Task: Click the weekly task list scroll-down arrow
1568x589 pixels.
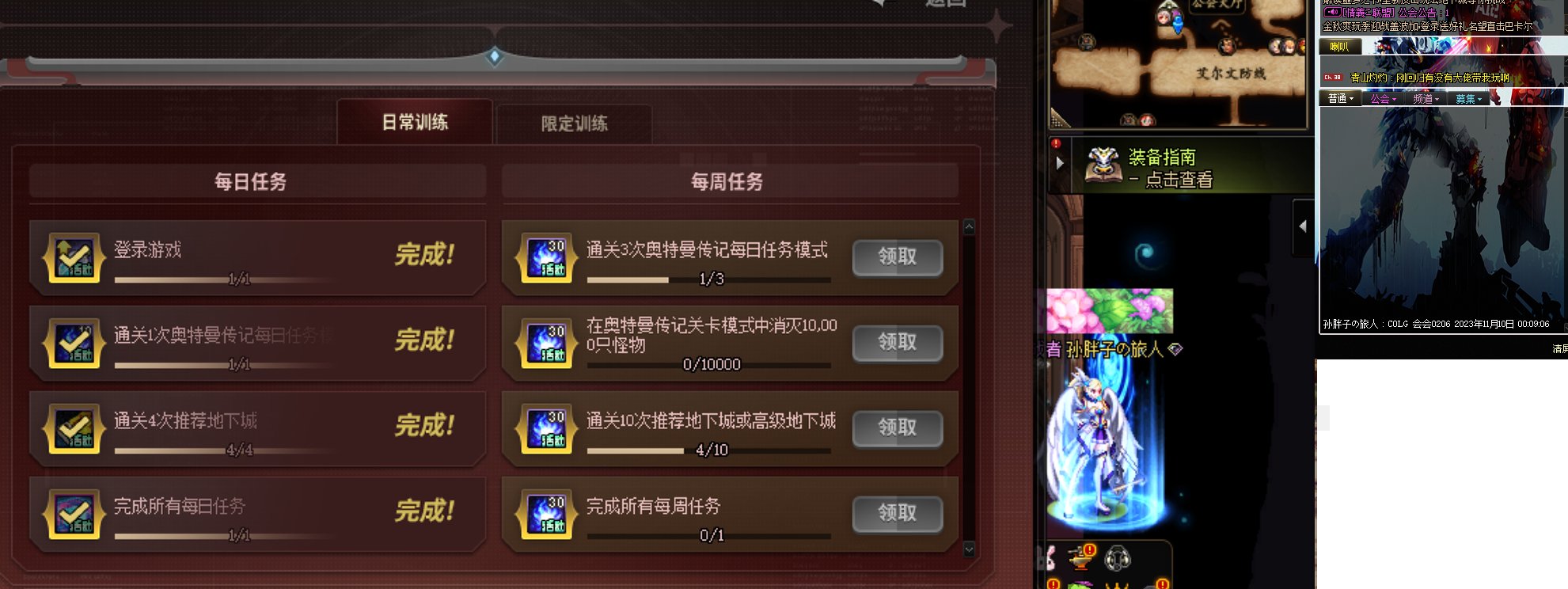Action: coord(969,549)
